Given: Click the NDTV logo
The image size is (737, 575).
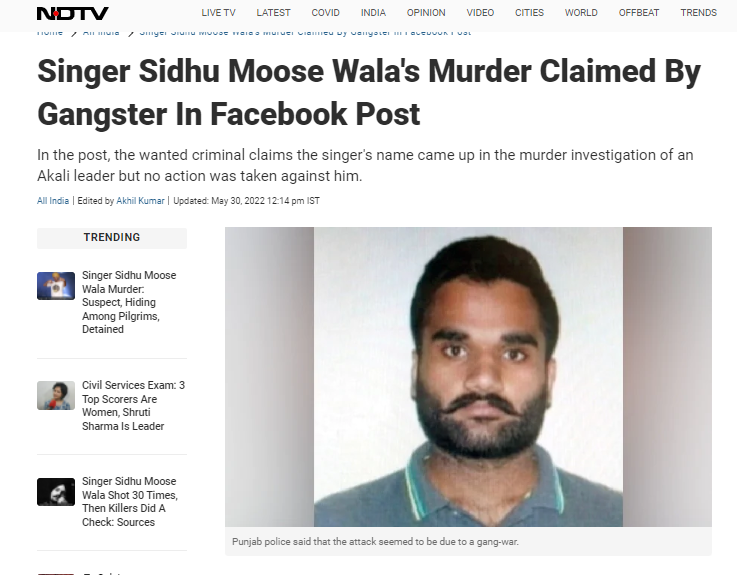Looking at the screenshot, I should point(72,13).
